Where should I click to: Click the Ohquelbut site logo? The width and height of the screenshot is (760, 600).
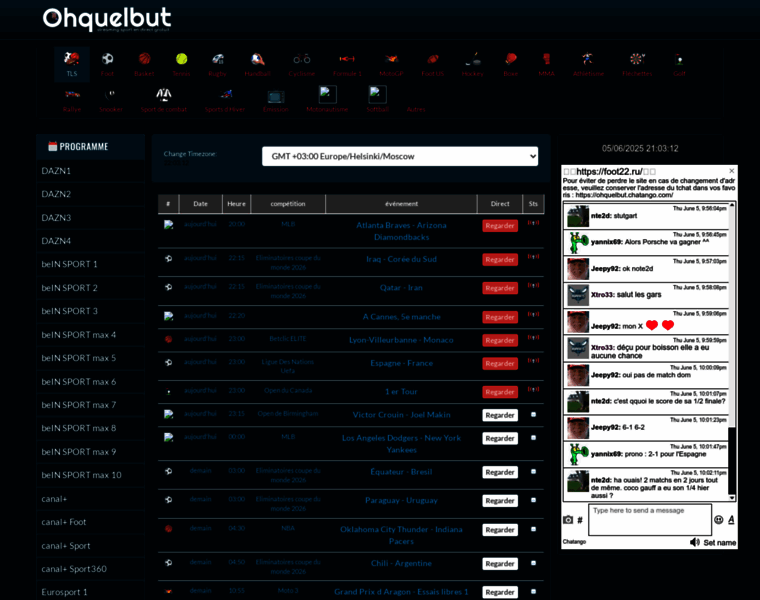107,18
